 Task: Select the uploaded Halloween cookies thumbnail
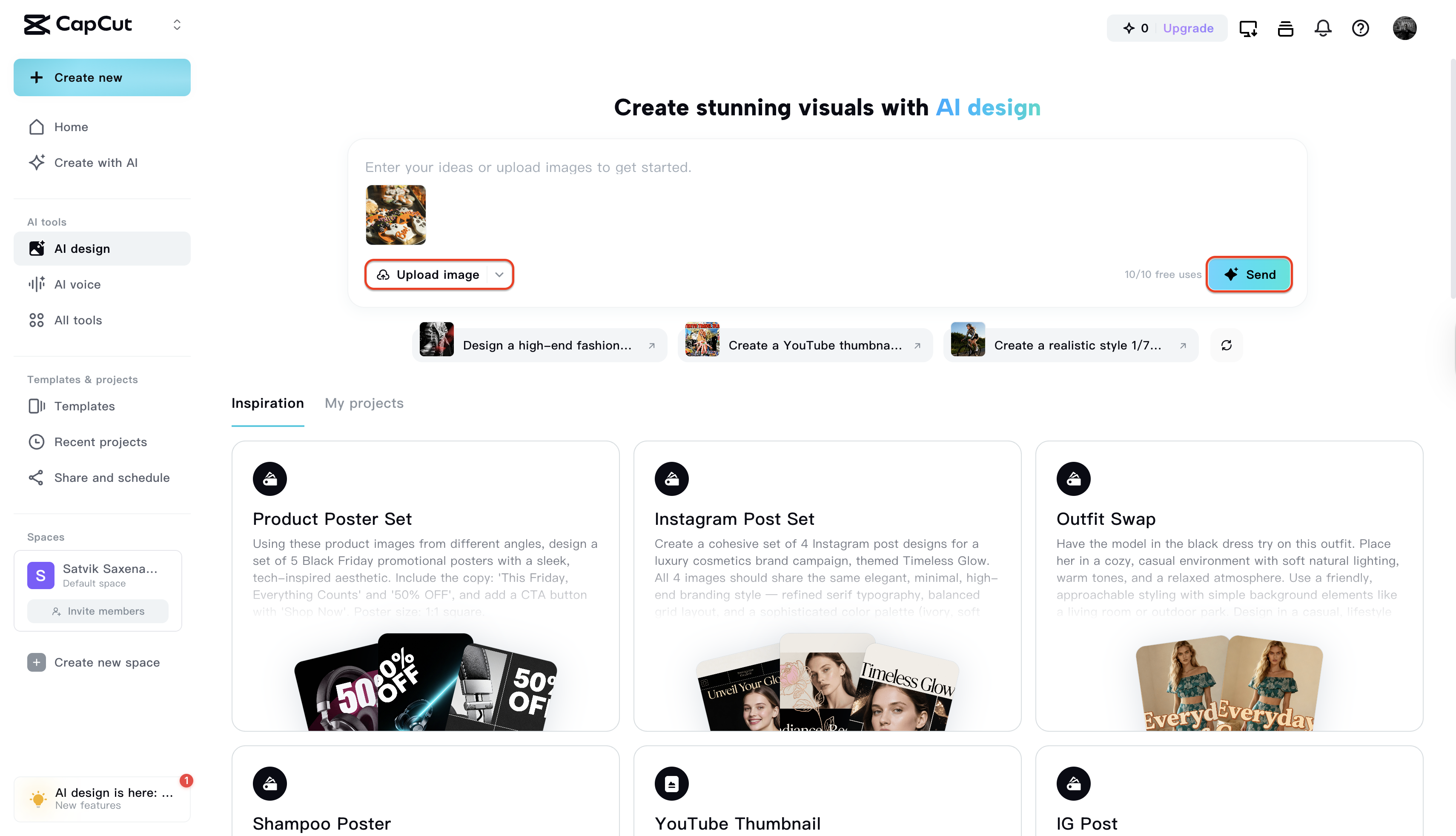click(x=396, y=215)
